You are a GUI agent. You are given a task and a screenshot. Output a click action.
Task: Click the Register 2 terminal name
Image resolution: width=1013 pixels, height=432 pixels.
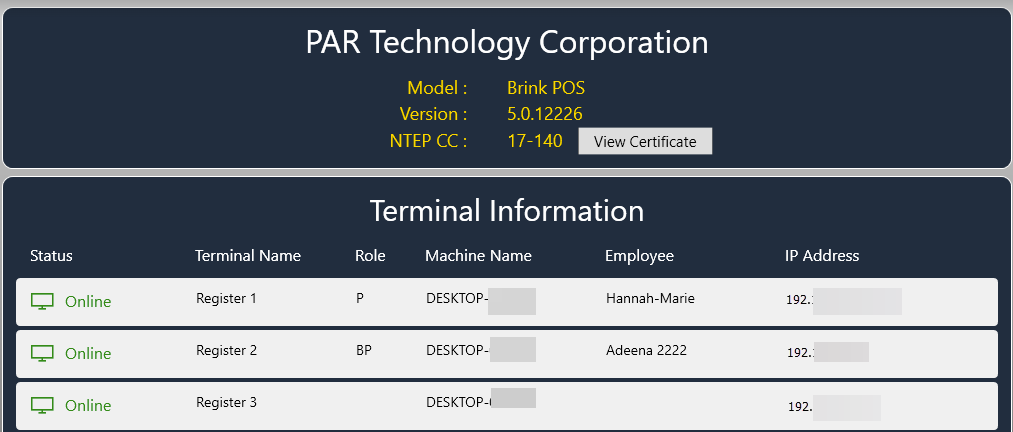point(226,350)
